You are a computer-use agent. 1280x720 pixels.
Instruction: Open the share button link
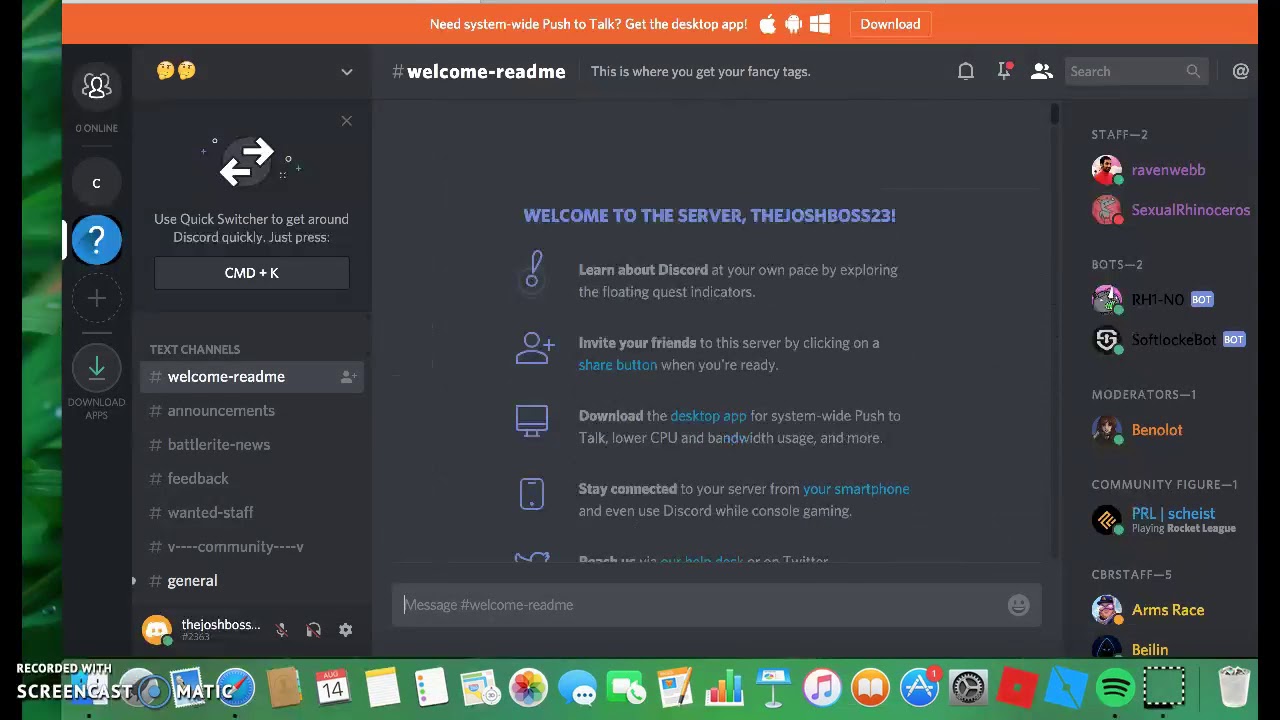618,365
